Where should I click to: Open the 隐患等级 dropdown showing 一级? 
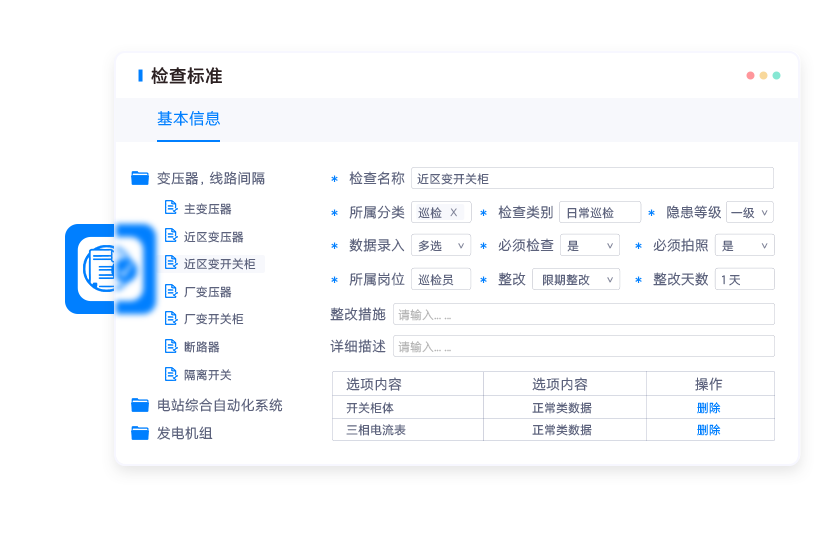pyautogui.click(x=750, y=212)
